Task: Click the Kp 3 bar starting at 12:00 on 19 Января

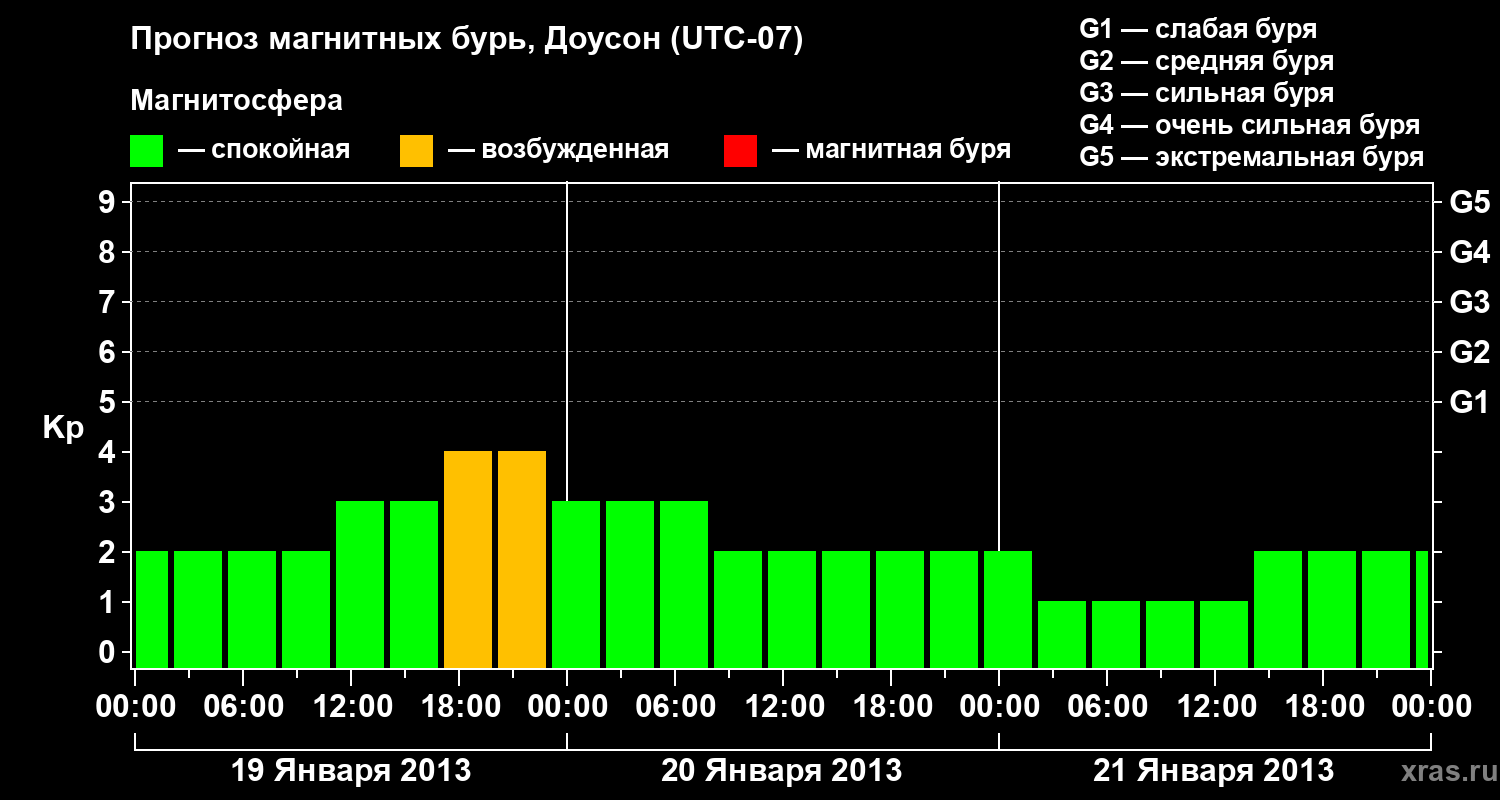Action: [x=360, y=584]
